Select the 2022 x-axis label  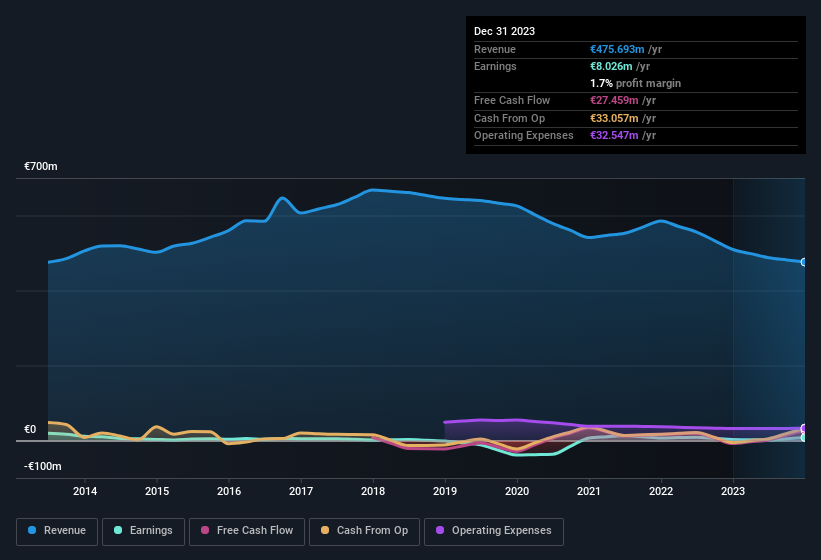pyautogui.click(x=661, y=491)
